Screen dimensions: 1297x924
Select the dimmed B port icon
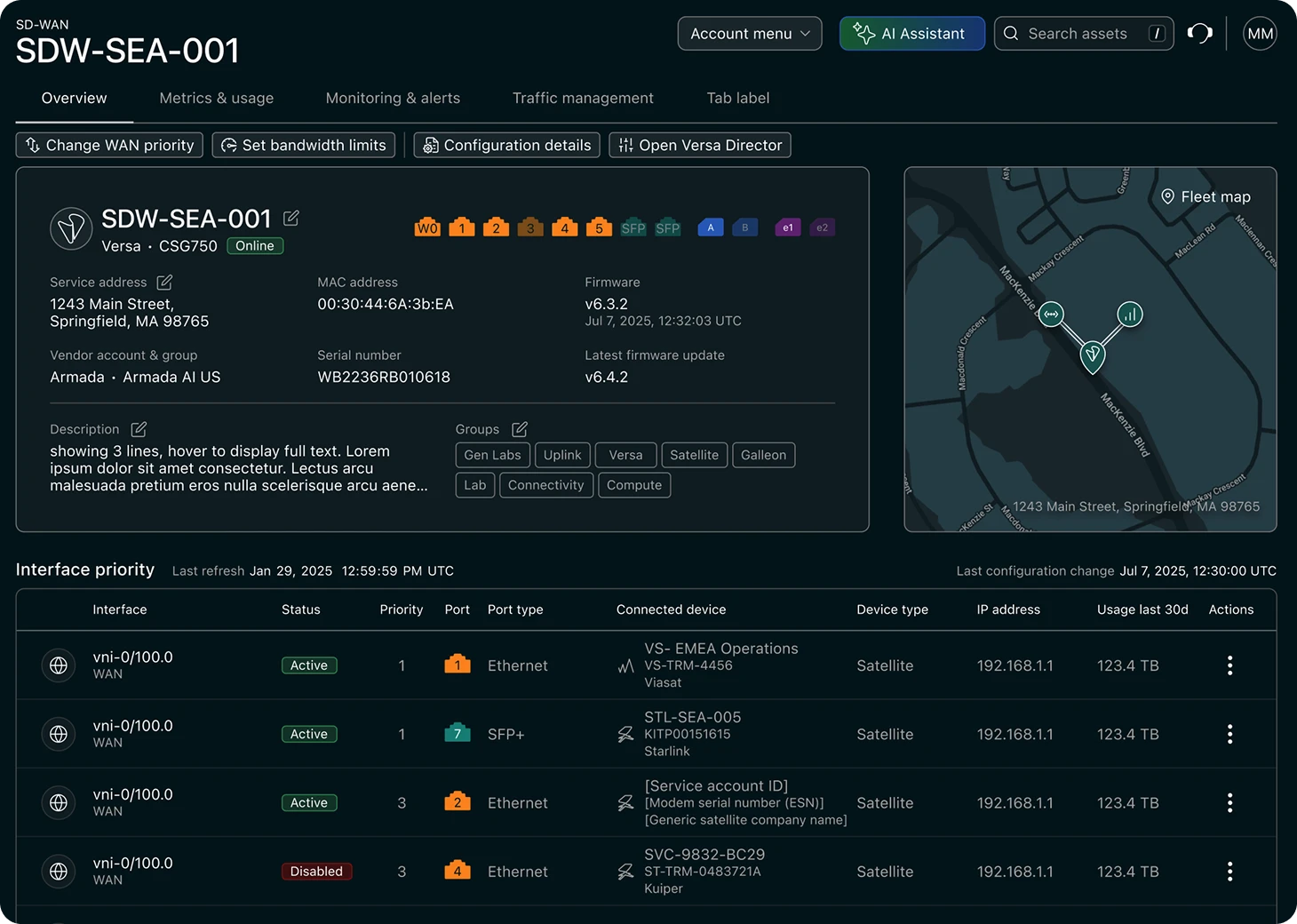[x=744, y=227]
